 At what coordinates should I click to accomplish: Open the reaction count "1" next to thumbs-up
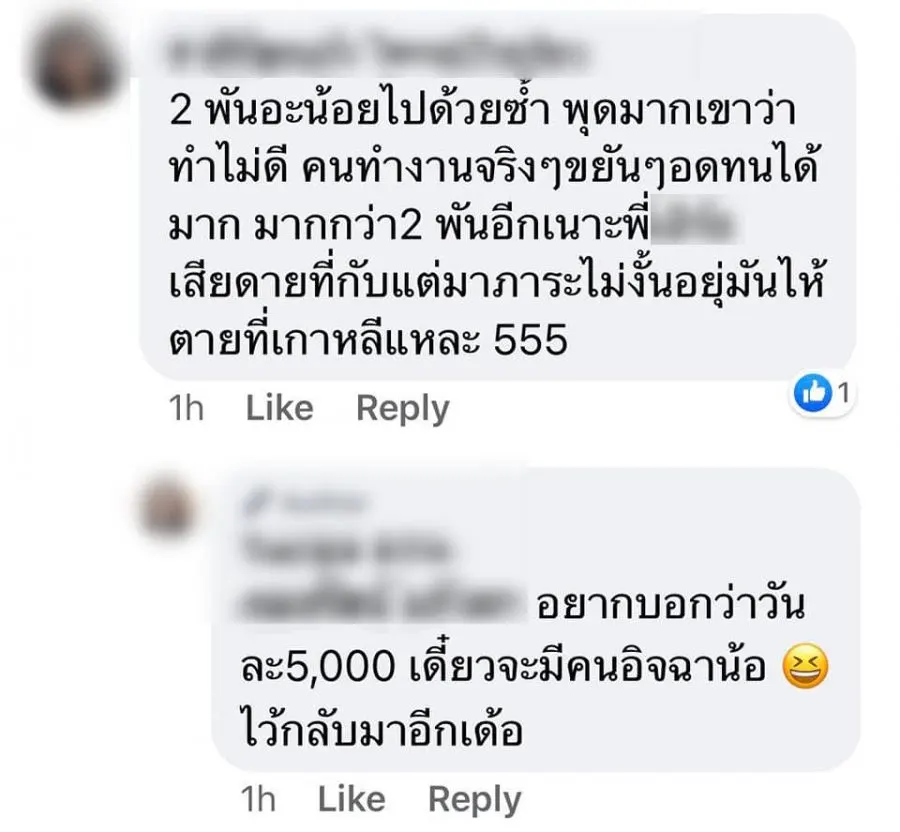pyautogui.click(x=843, y=393)
